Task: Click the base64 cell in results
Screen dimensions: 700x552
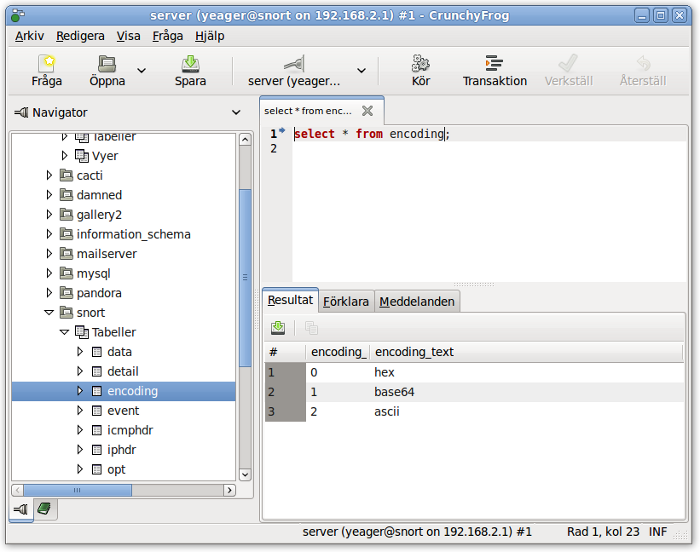Action: (394, 392)
